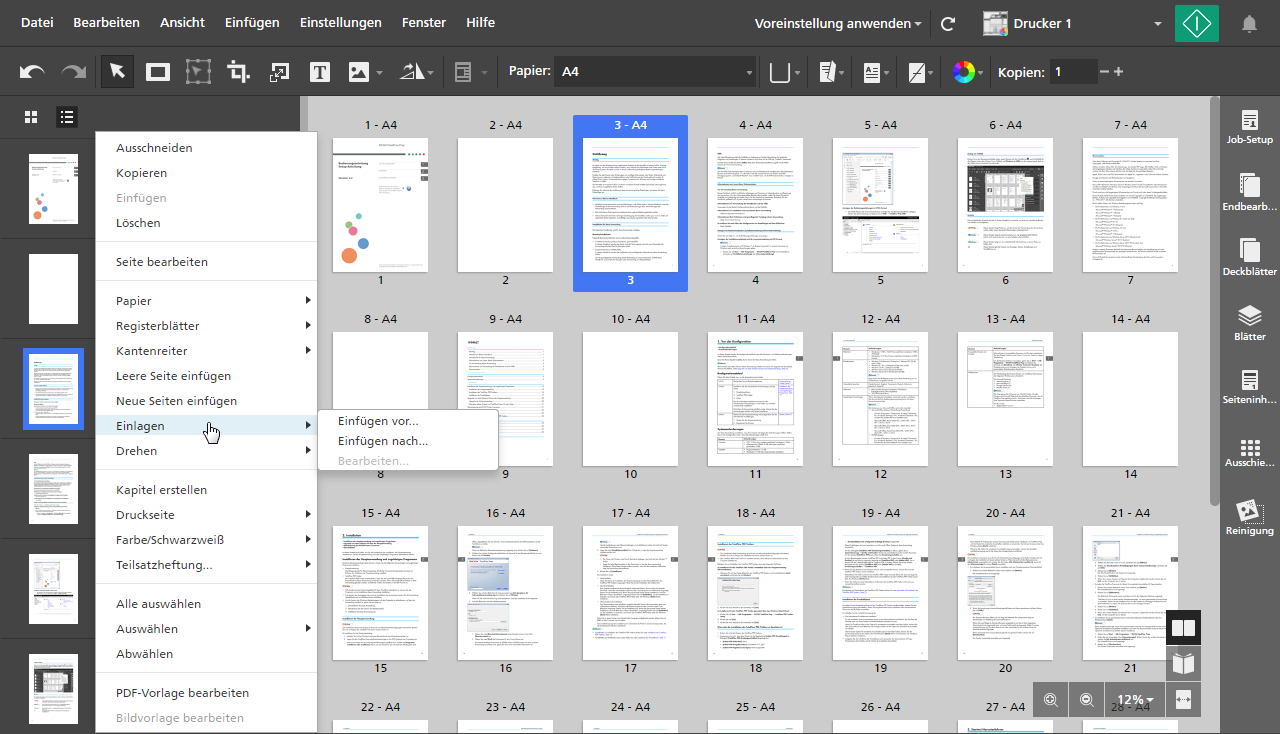
Task: Select page 5 thumbnail
Action: (880, 206)
